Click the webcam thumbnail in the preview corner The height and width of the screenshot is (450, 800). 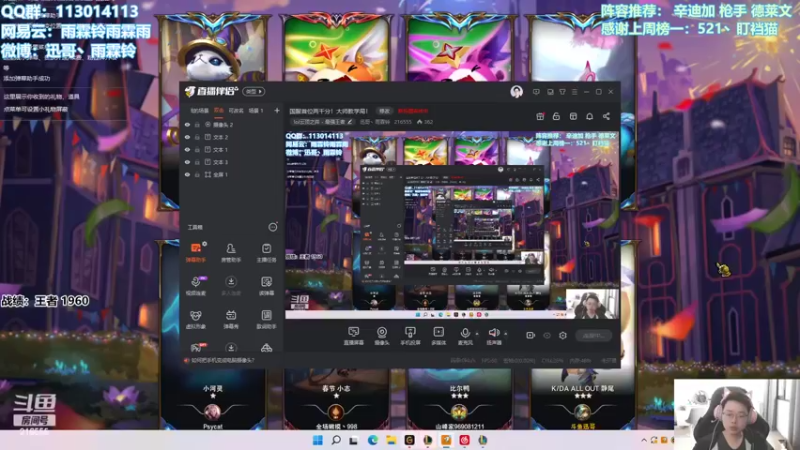pos(592,304)
